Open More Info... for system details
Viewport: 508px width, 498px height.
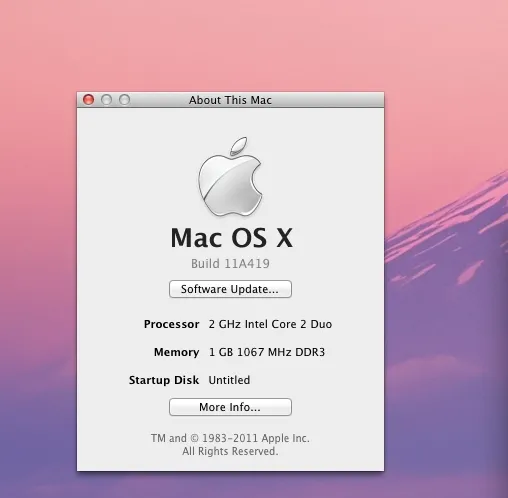[x=230, y=407]
